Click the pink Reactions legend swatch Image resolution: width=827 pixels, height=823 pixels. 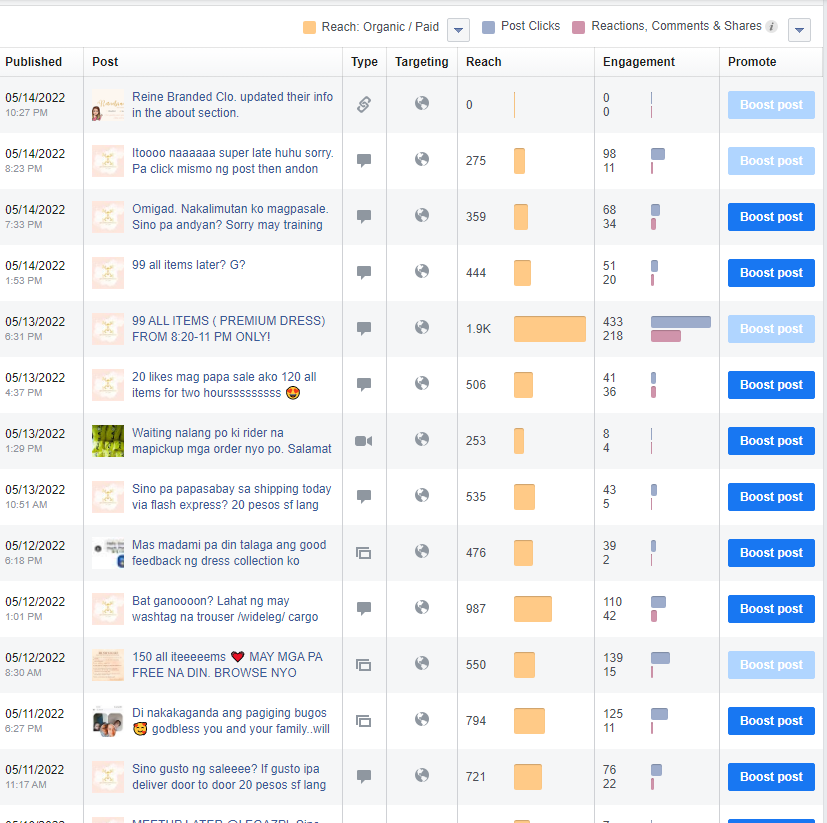pyautogui.click(x=578, y=27)
